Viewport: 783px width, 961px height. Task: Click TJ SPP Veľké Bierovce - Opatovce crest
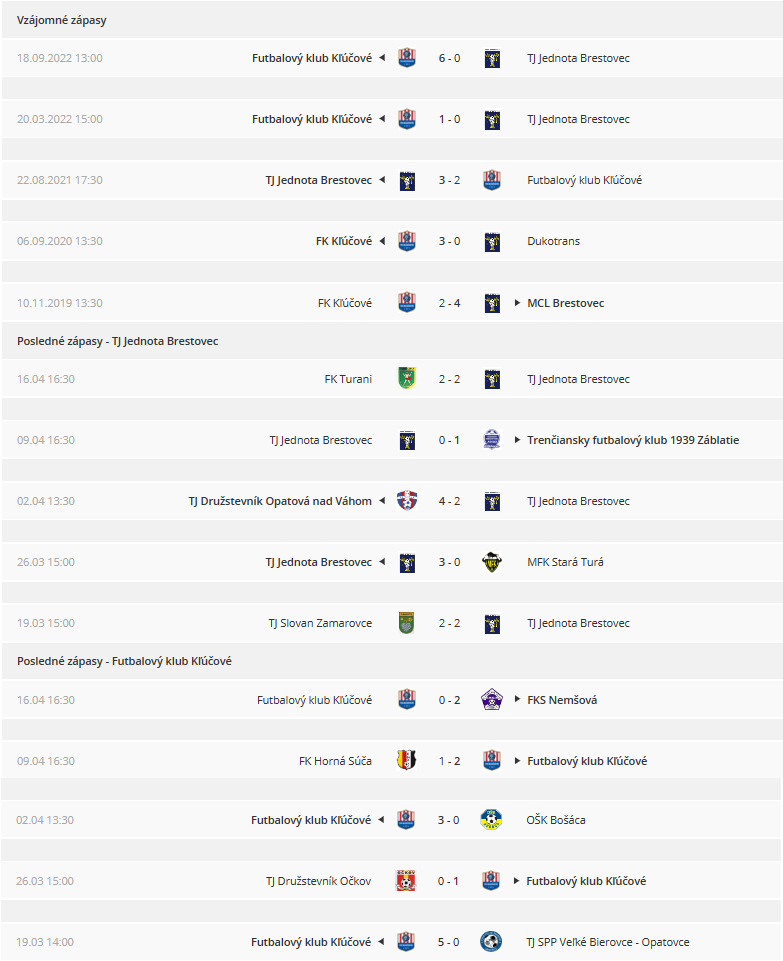click(x=491, y=942)
